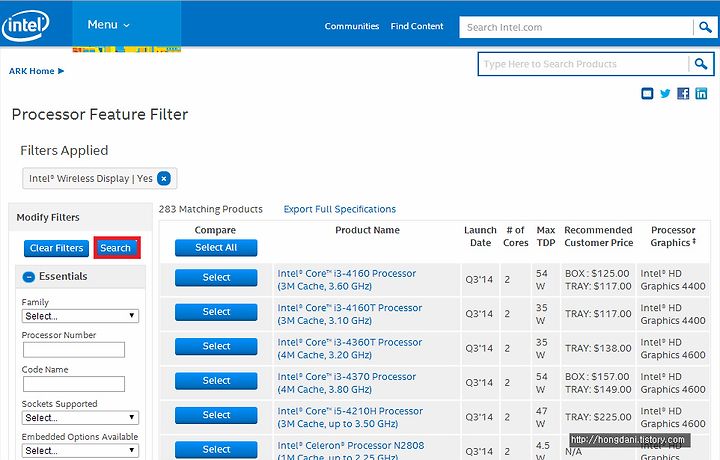This screenshot has height=460, width=720.
Task: Click the Clear Filters button
Action: coord(56,248)
